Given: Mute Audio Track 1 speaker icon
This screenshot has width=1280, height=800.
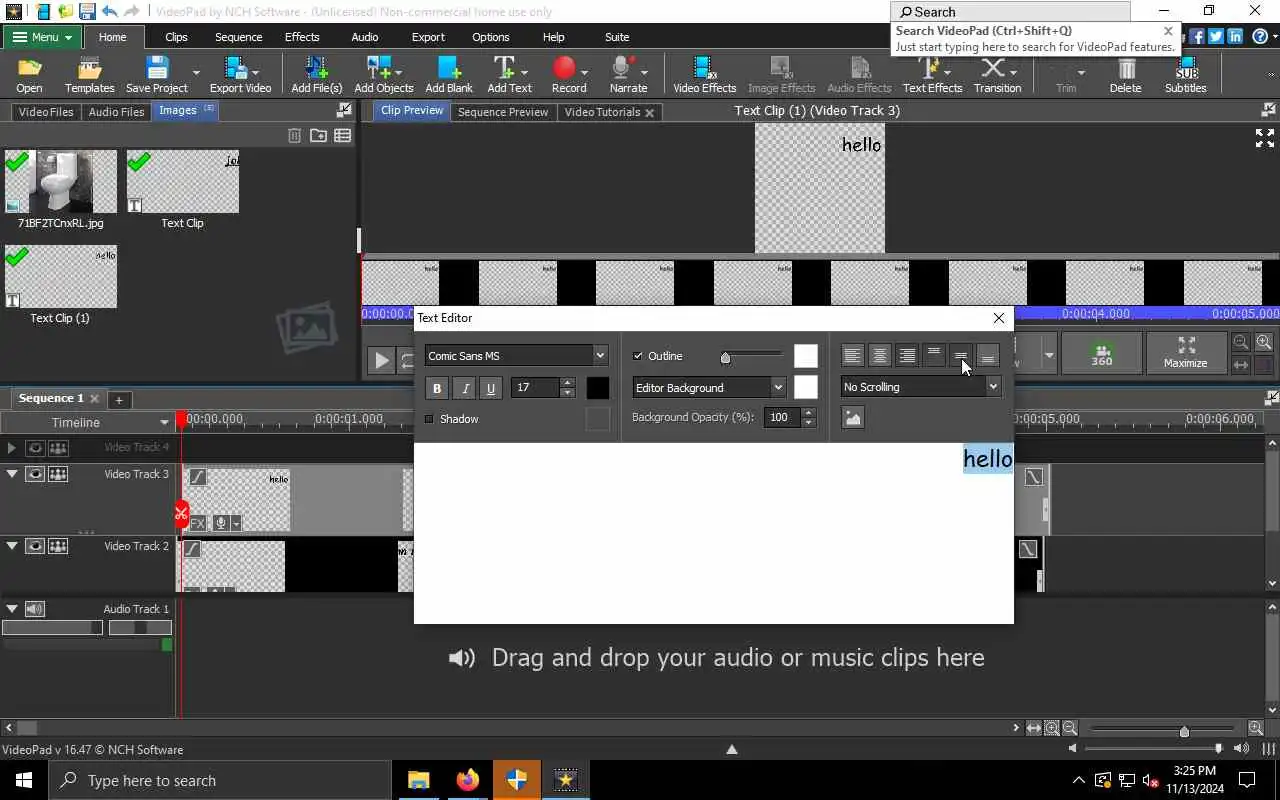Looking at the screenshot, I should (35, 609).
